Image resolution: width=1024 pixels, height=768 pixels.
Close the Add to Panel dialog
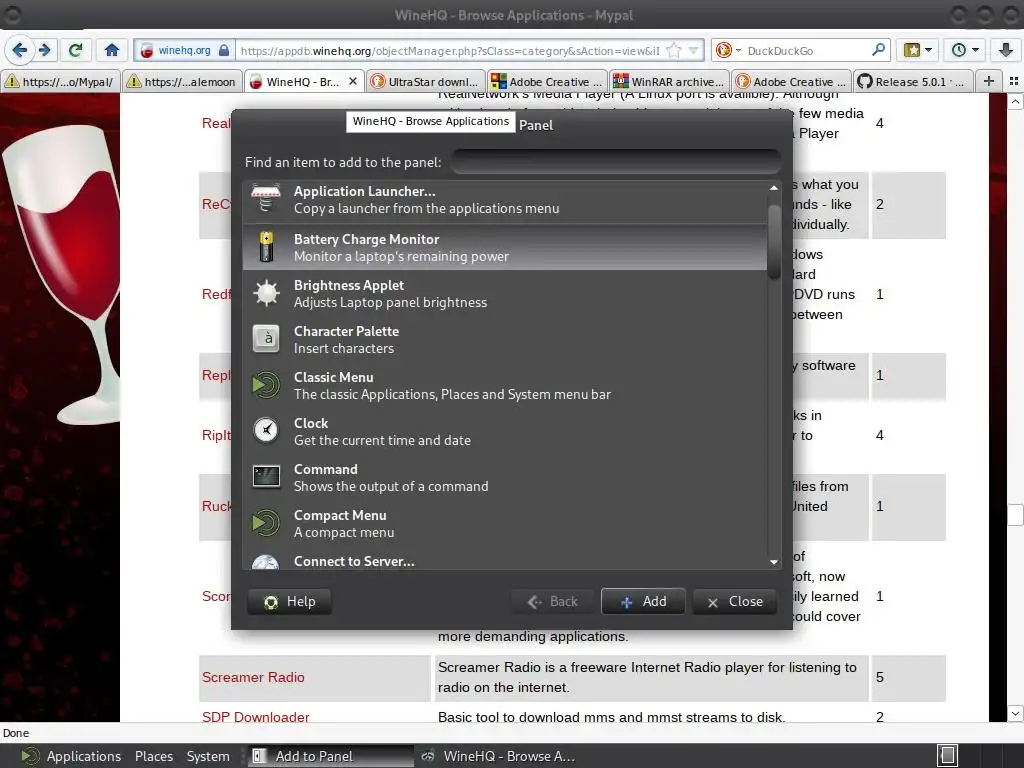pyautogui.click(x=735, y=601)
